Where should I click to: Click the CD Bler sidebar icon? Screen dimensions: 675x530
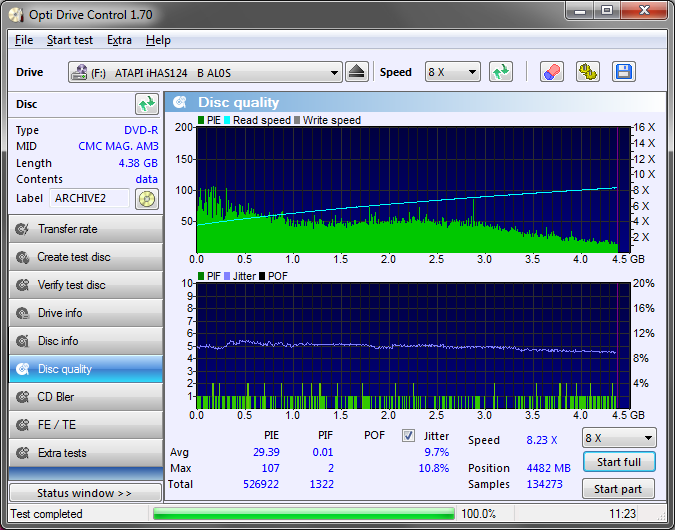22,397
